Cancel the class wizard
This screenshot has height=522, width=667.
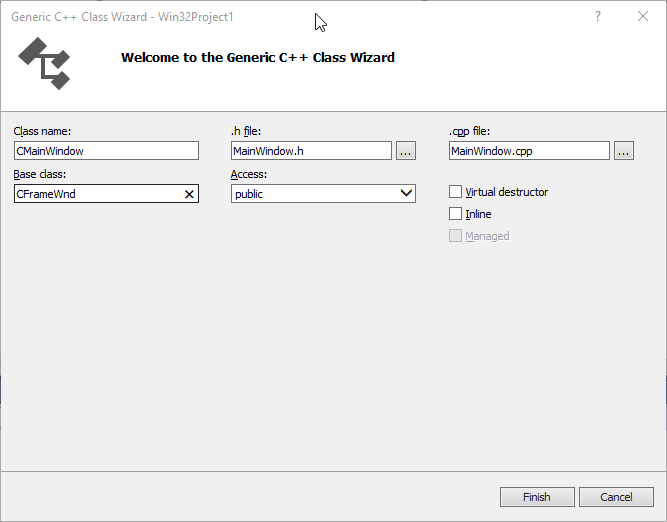(616, 497)
